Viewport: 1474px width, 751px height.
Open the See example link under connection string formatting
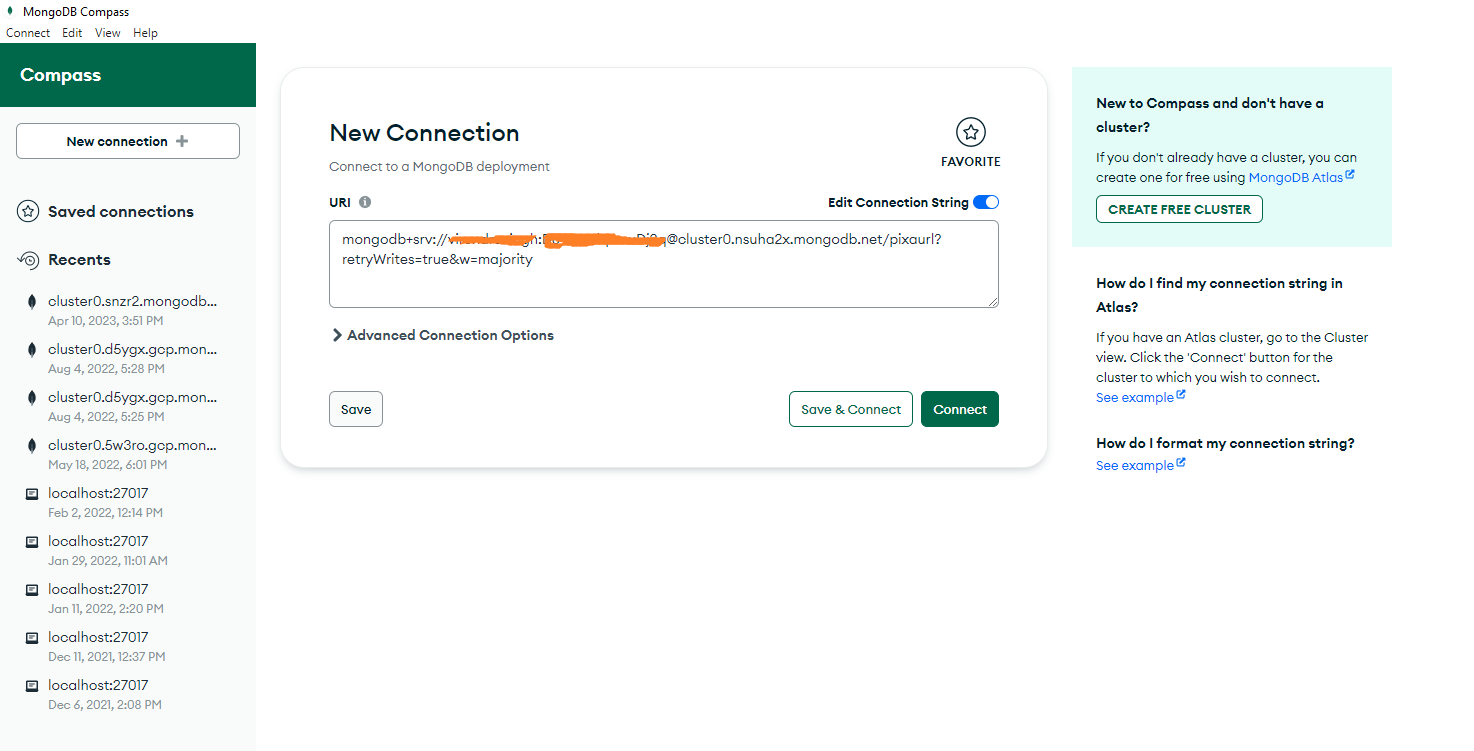pos(1133,464)
